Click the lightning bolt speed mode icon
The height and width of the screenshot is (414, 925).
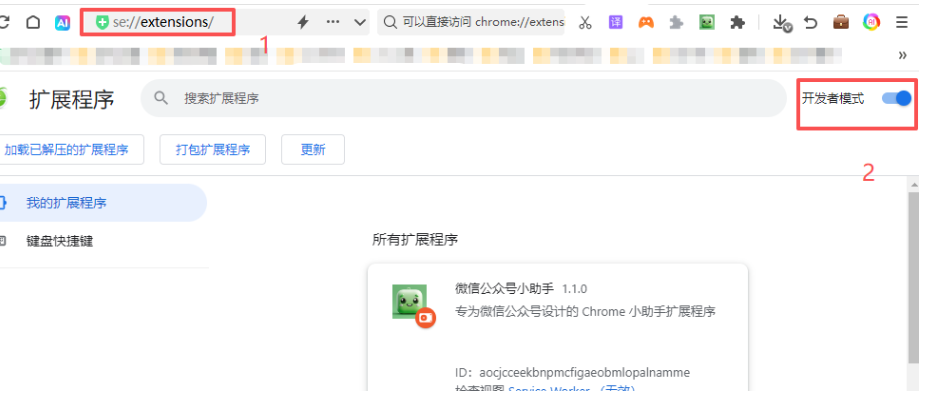pos(303,22)
